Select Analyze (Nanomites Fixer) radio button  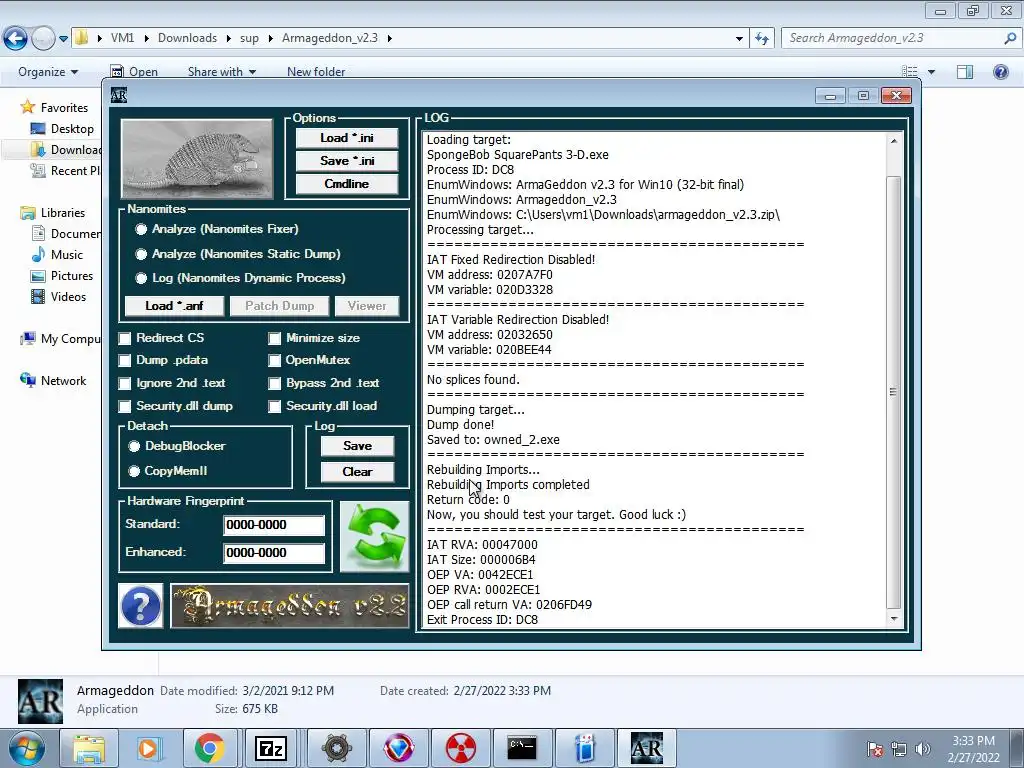140,229
